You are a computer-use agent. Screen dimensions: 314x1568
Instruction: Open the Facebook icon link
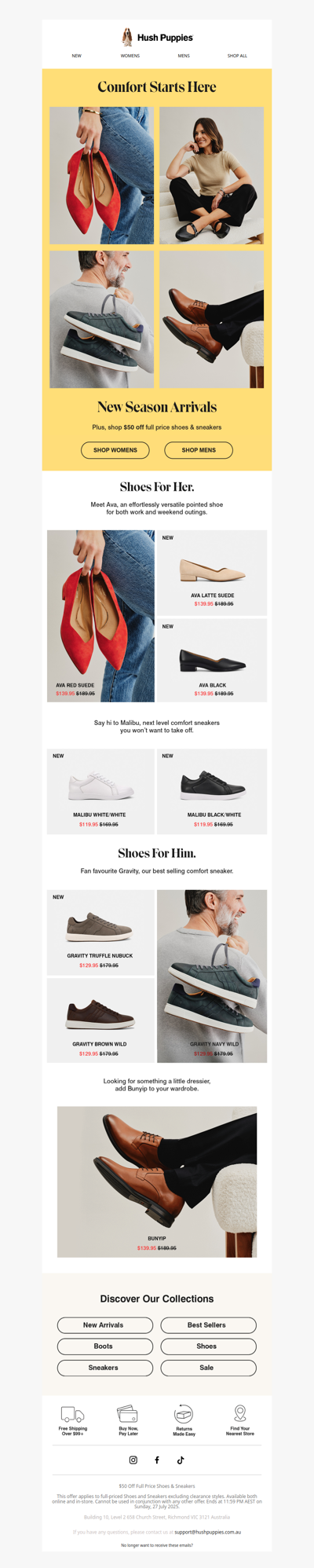pos(157,1460)
